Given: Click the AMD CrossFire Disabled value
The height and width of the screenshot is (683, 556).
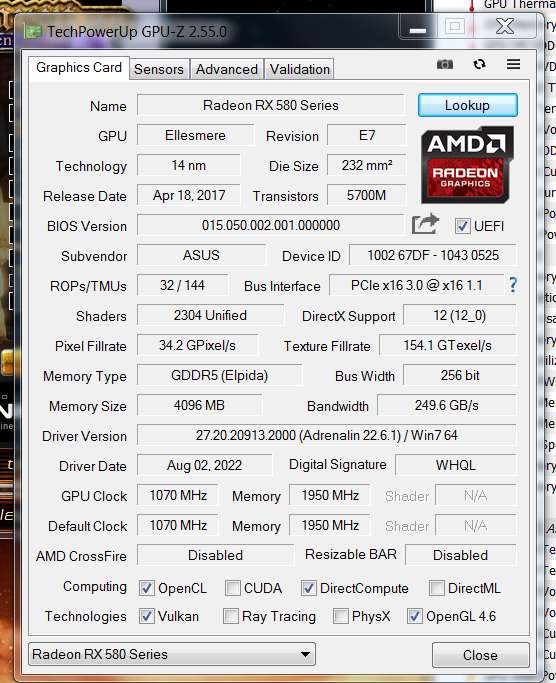Looking at the screenshot, I should [x=215, y=555].
